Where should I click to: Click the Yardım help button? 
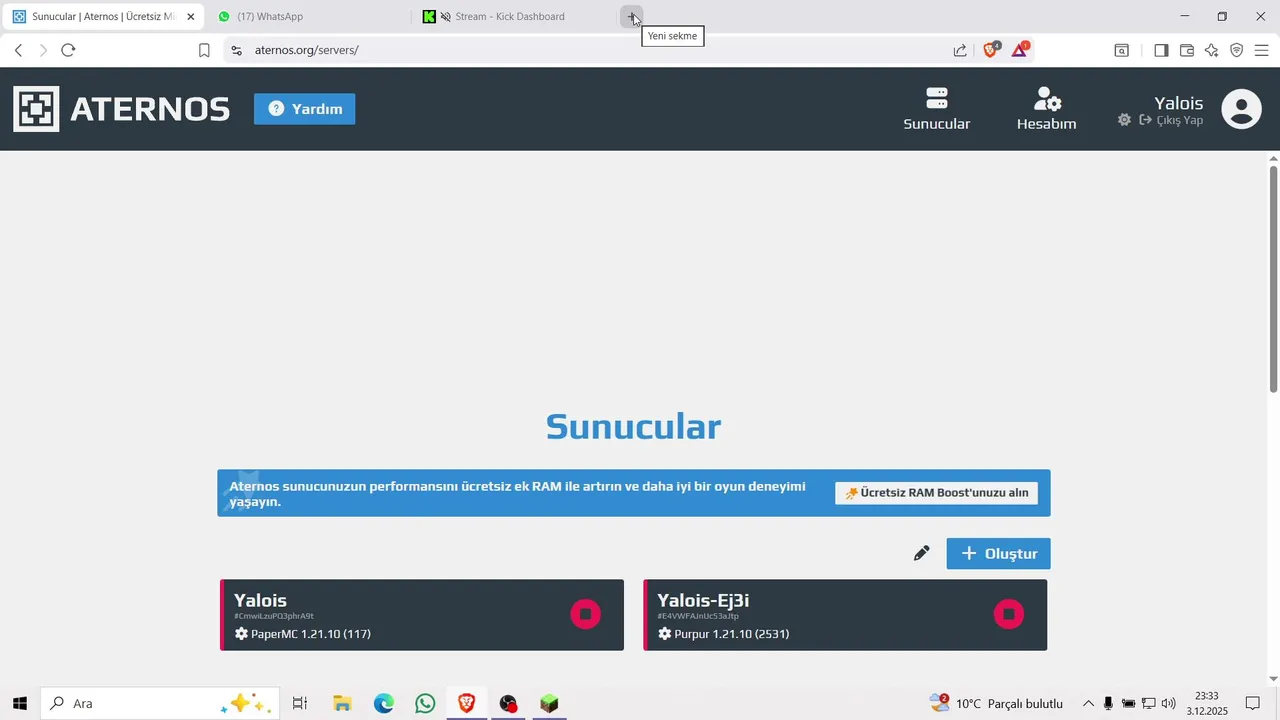point(304,109)
